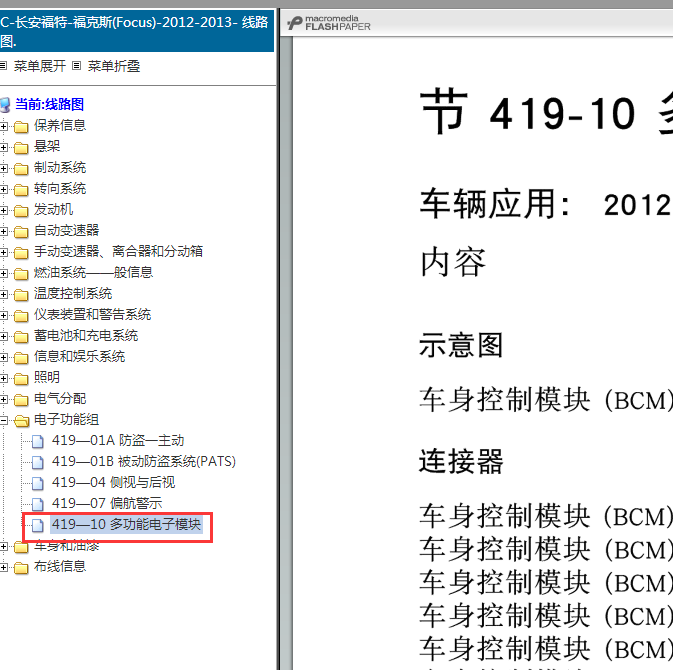Open the 当前:线路图 root link
The width and height of the screenshot is (673, 670).
tap(49, 104)
